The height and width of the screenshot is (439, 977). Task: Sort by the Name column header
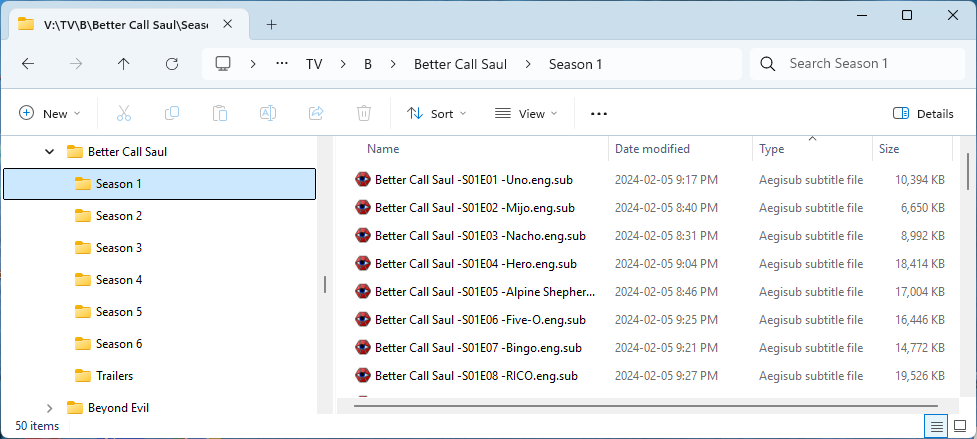[383, 149]
